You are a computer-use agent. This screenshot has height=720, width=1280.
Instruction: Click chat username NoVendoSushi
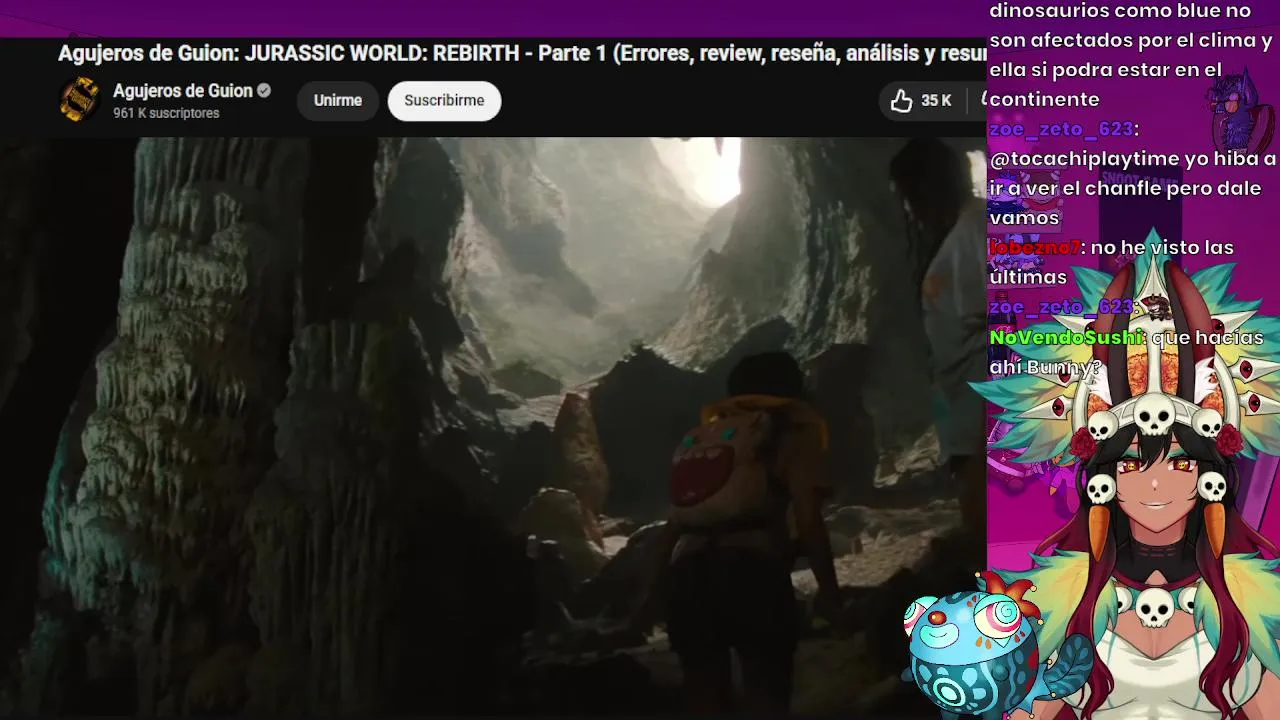(x=1066, y=338)
